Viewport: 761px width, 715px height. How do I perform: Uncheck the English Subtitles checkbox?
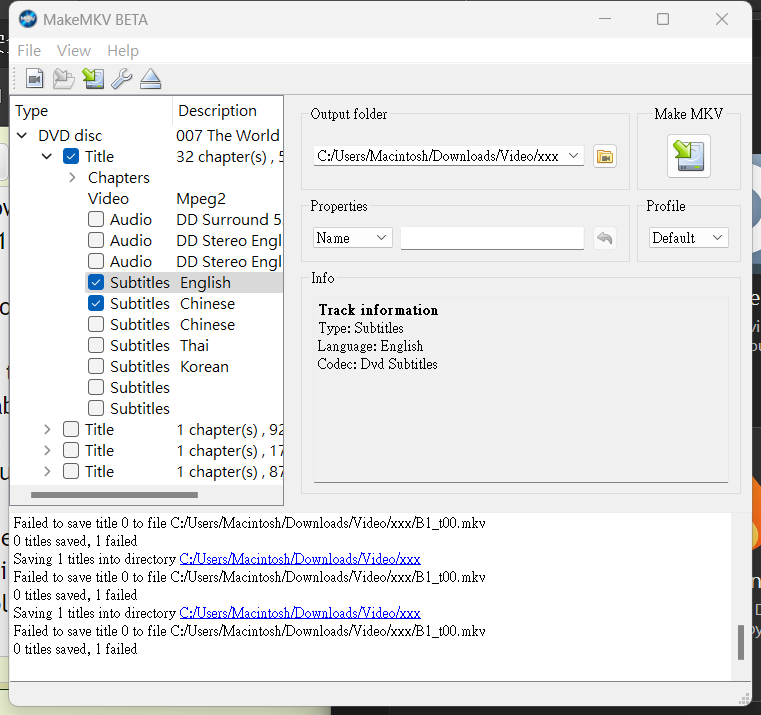click(x=96, y=283)
